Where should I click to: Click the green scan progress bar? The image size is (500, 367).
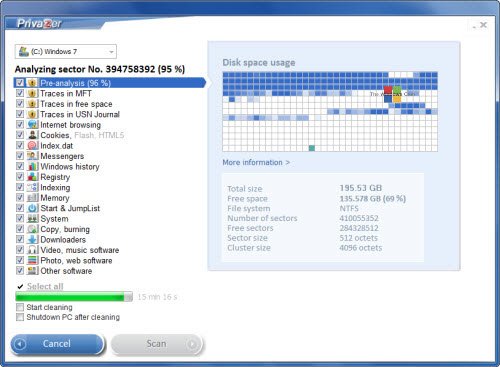tap(74, 297)
